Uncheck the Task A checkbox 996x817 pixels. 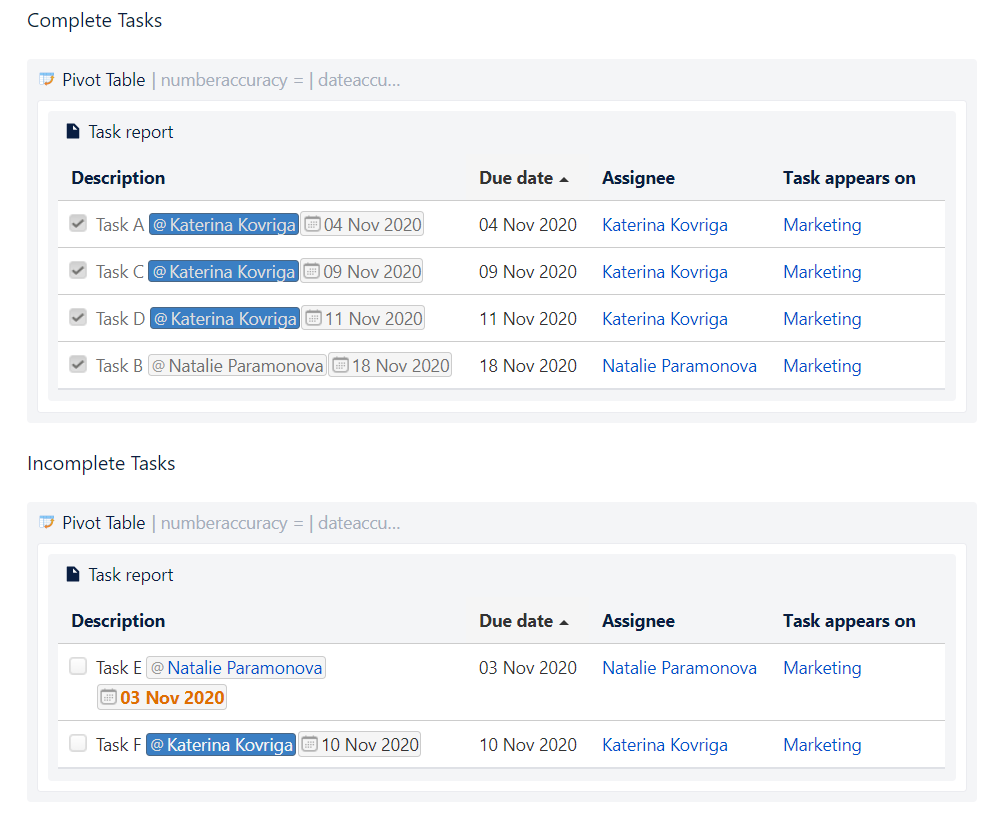point(78,224)
